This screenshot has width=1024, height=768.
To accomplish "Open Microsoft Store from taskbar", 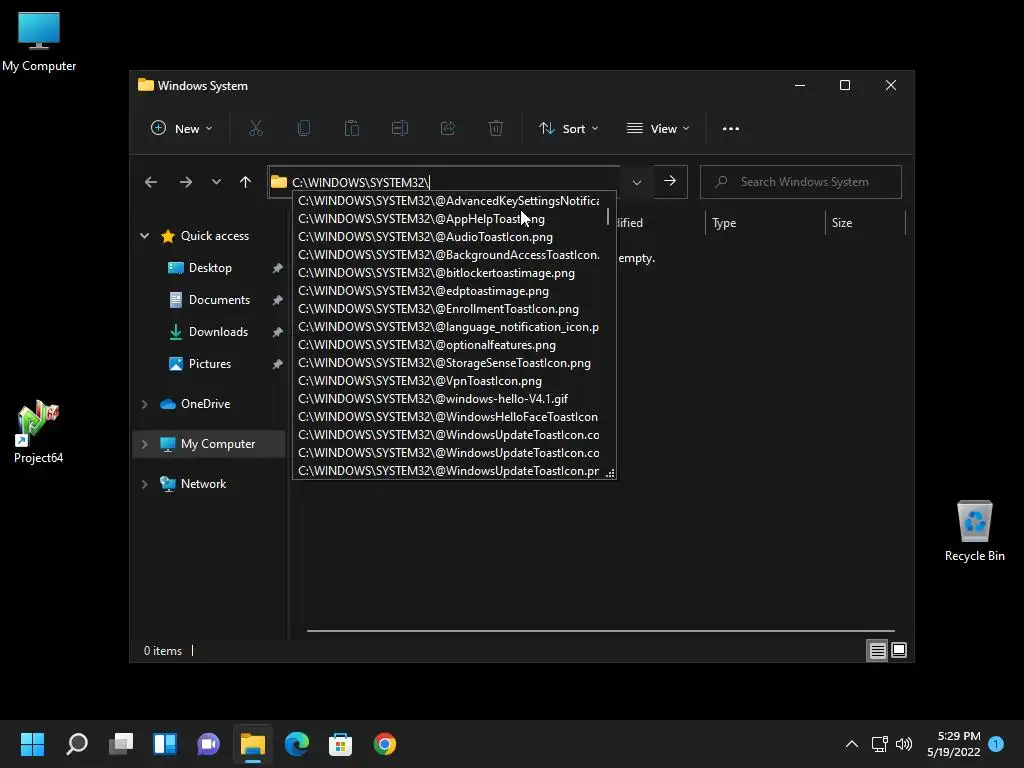I will [x=340, y=744].
